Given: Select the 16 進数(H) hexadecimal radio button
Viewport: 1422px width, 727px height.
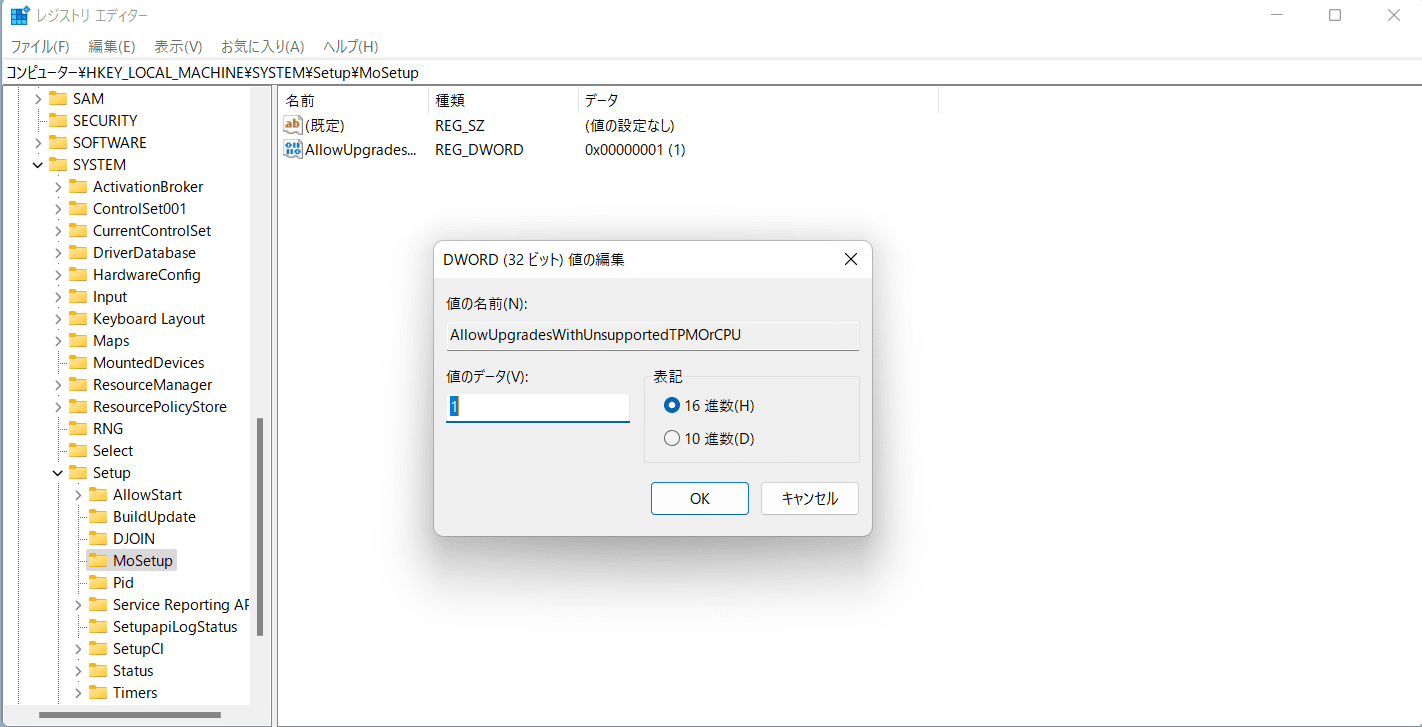Looking at the screenshot, I should tap(672, 406).
